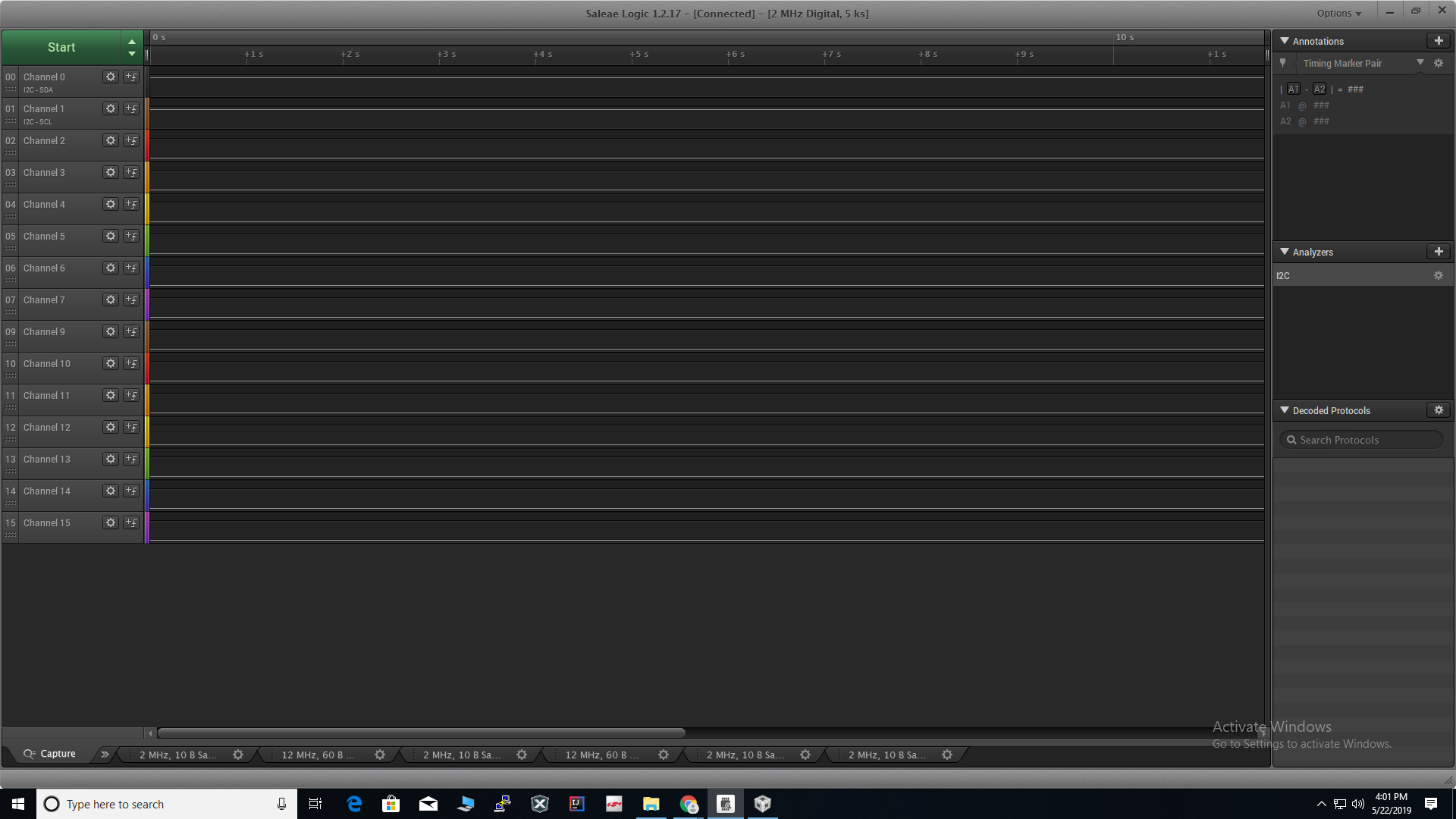Toggle Channel 7 trigger setting

pyautogui.click(x=131, y=300)
